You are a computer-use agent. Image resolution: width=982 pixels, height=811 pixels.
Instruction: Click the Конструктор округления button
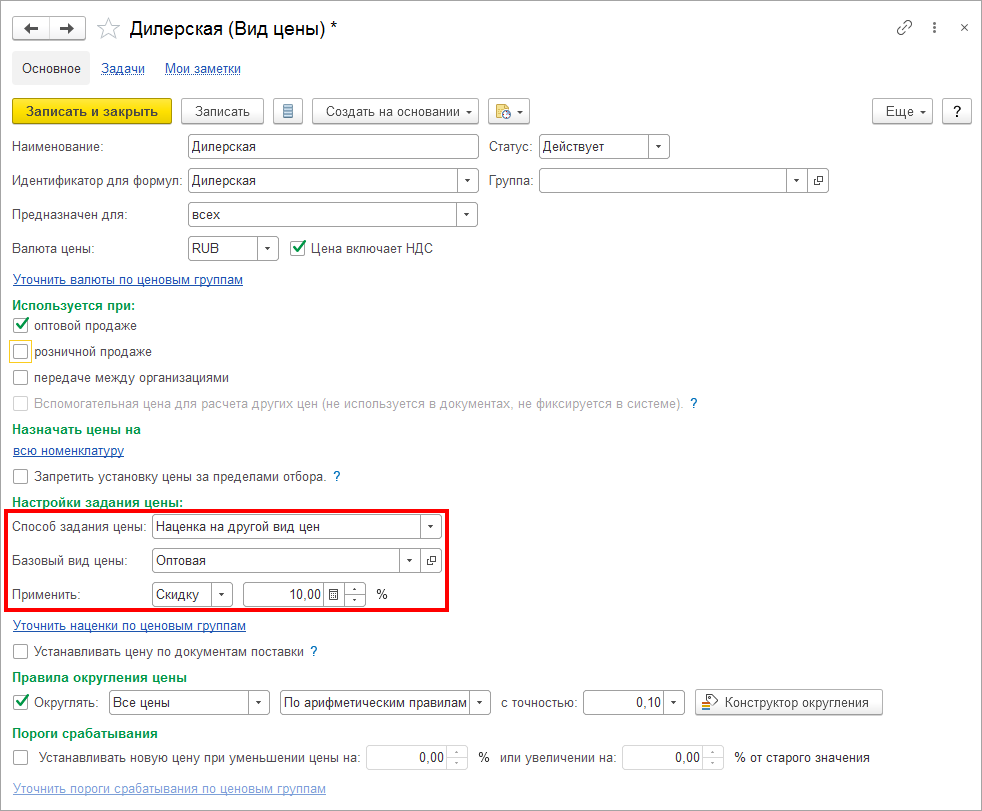789,703
